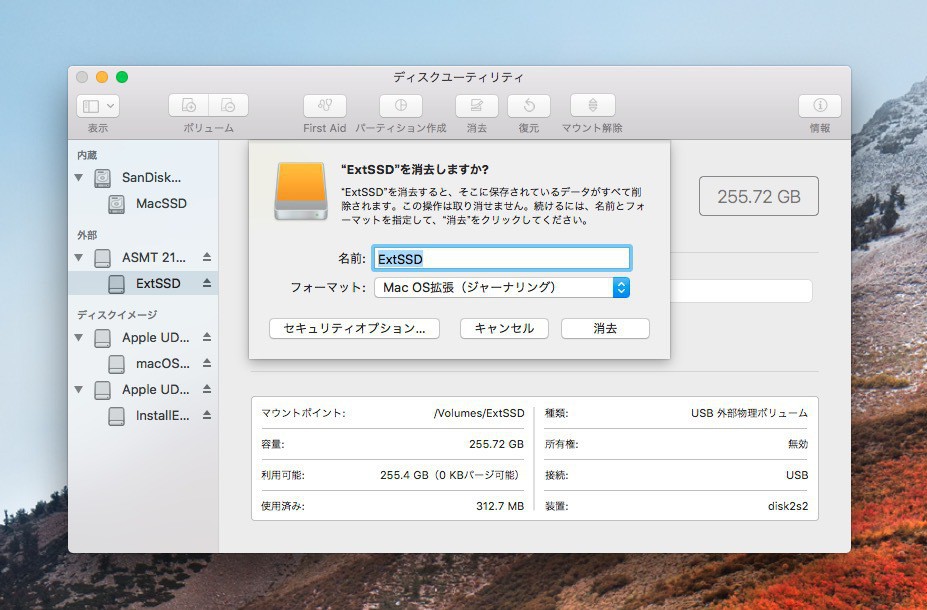Screen dimensions: 927x610
Task: Click the cancel (キャンセル) button
Action: [x=504, y=328]
